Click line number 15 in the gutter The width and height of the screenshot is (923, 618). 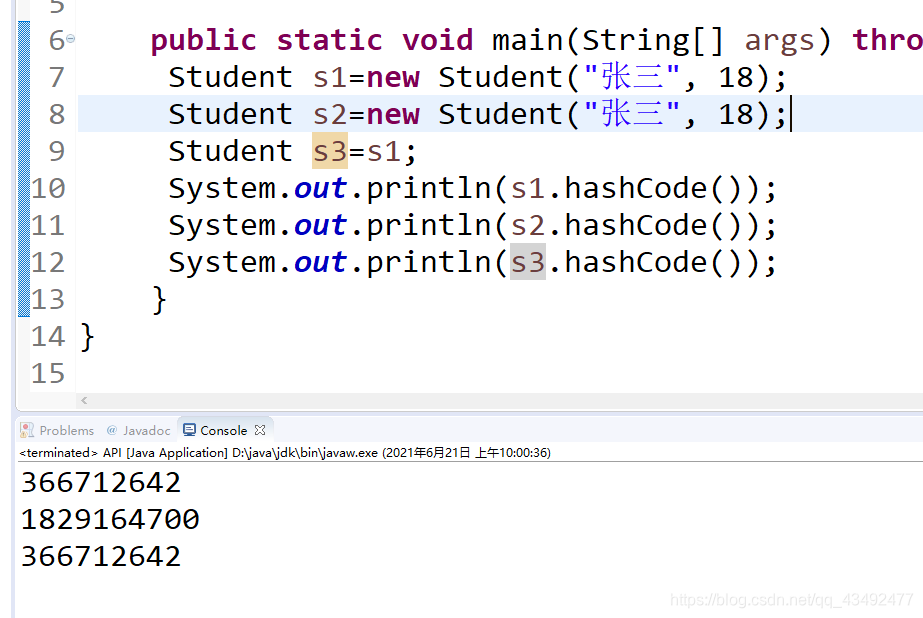tap(48, 374)
